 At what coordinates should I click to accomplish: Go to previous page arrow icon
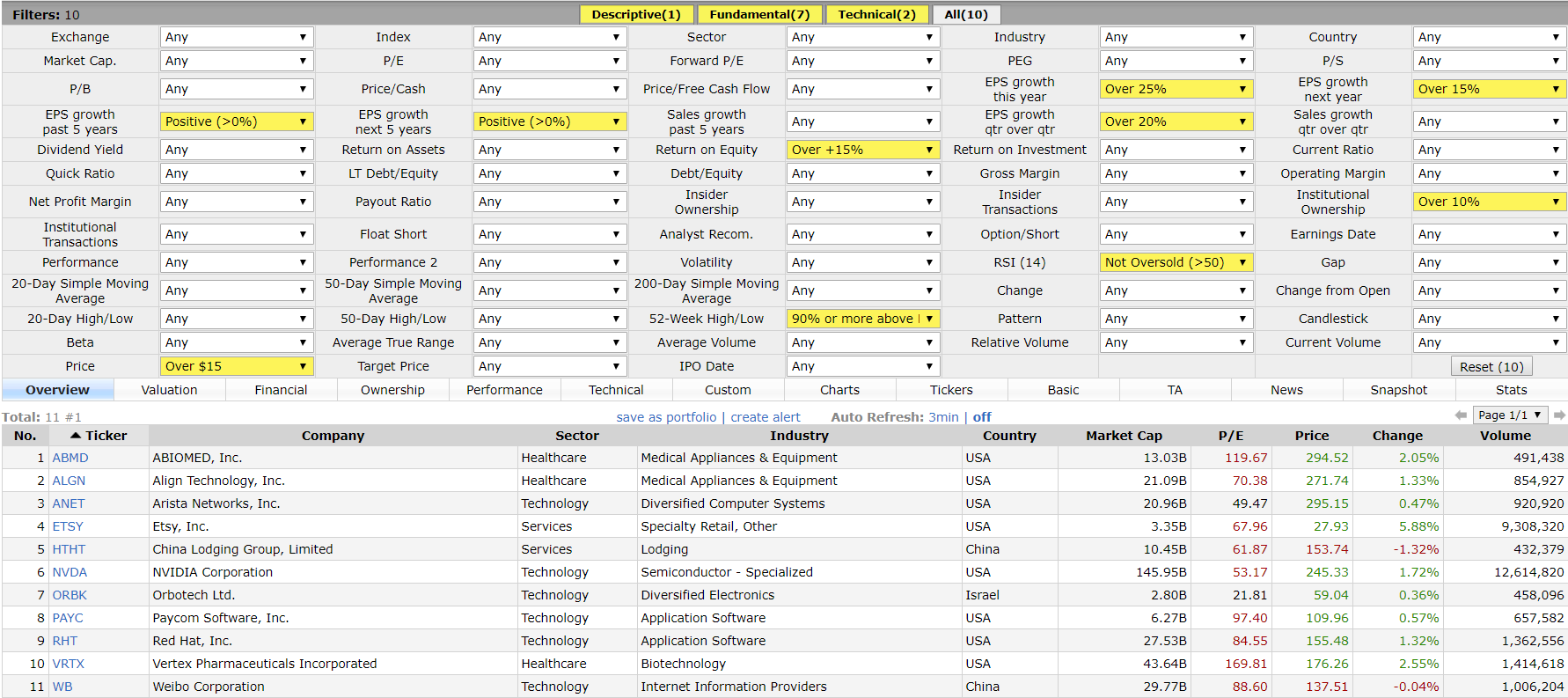pyautogui.click(x=1461, y=415)
